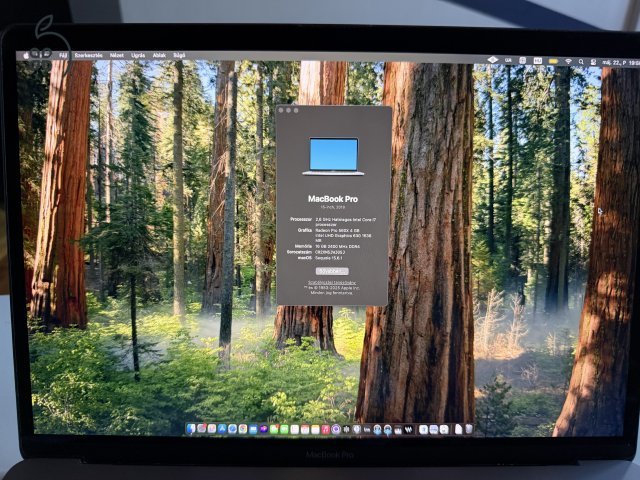Click the diamond-shaped menu bar icon
Screen dimensions: 640x480
(x=493, y=60)
